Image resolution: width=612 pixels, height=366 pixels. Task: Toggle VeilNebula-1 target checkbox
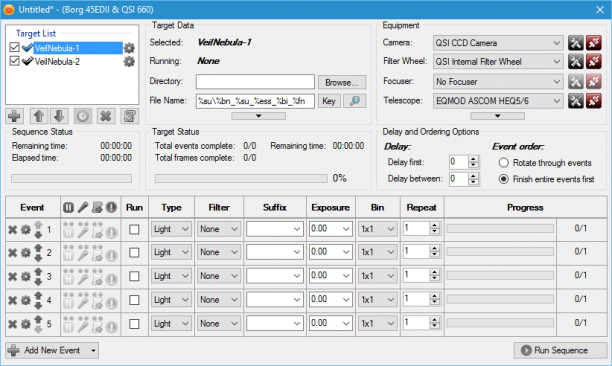[x=14, y=48]
